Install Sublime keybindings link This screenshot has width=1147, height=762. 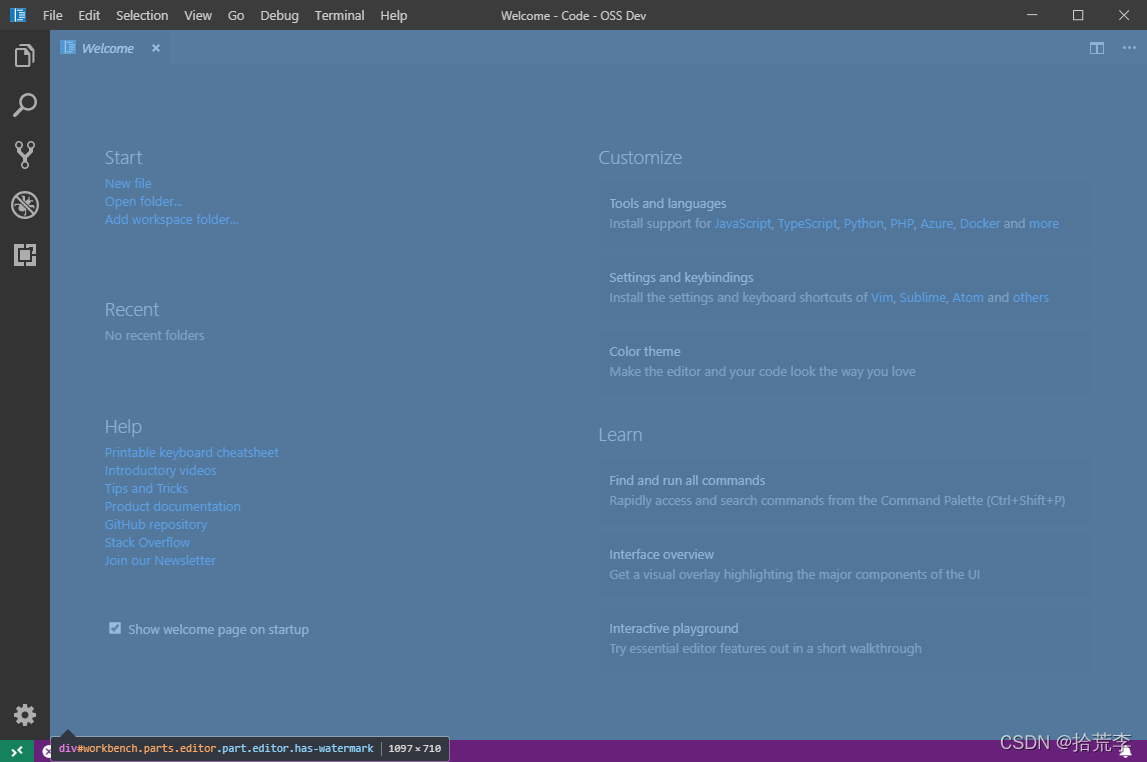(x=922, y=298)
